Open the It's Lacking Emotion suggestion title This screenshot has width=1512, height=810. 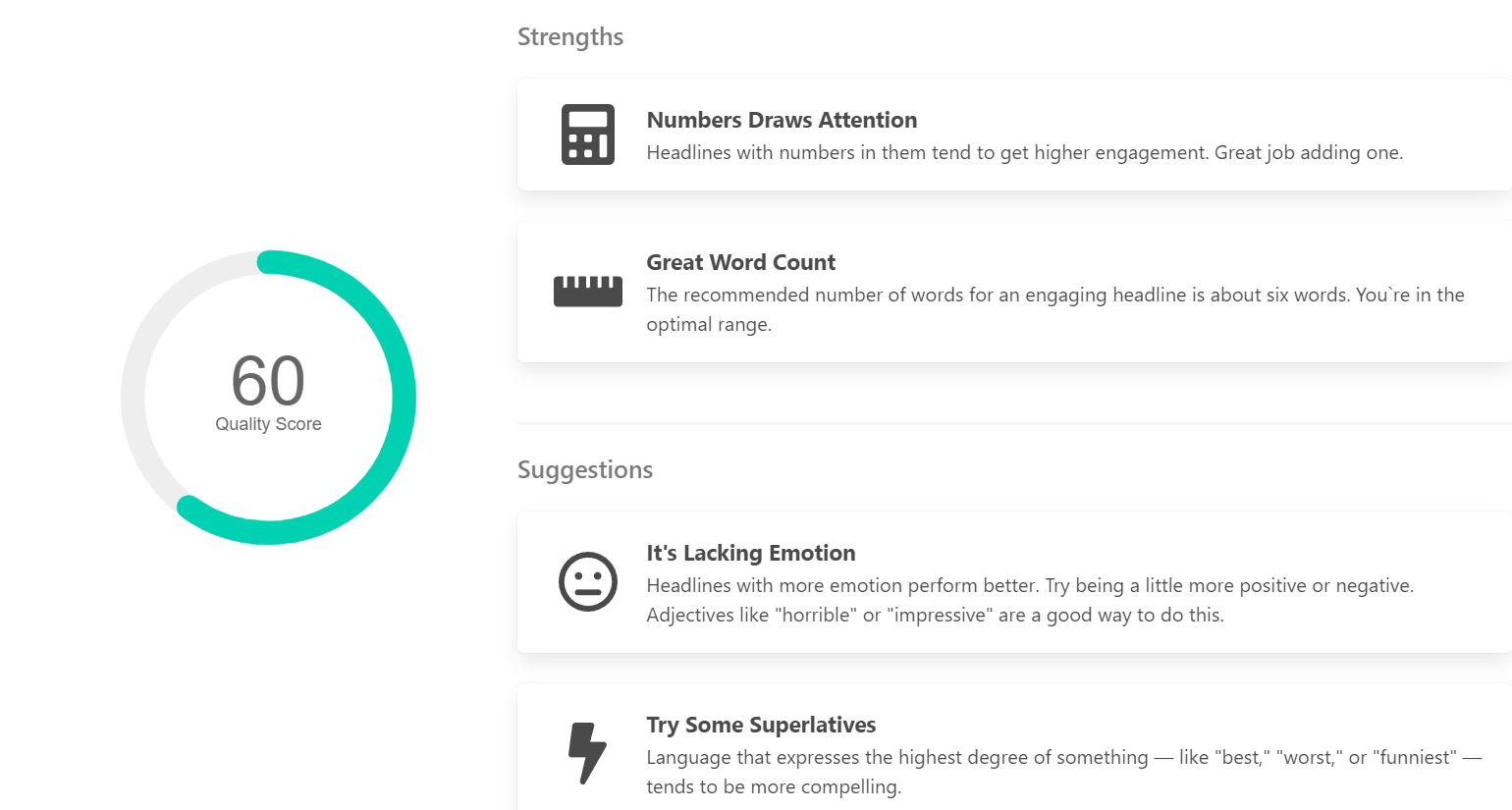[x=750, y=553]
